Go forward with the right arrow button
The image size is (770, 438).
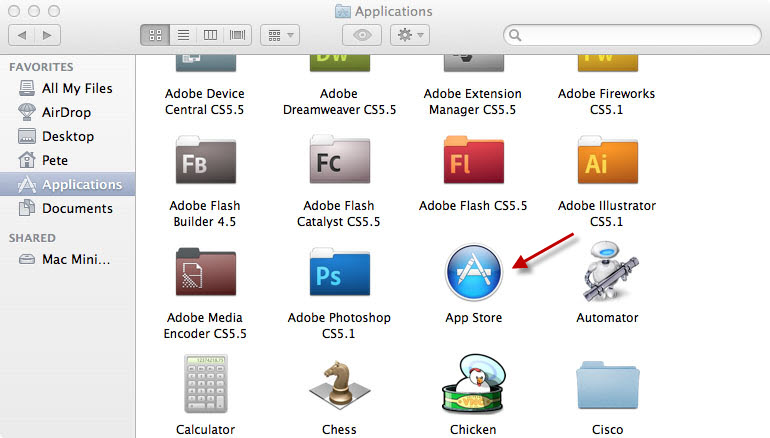pos(47,35)
